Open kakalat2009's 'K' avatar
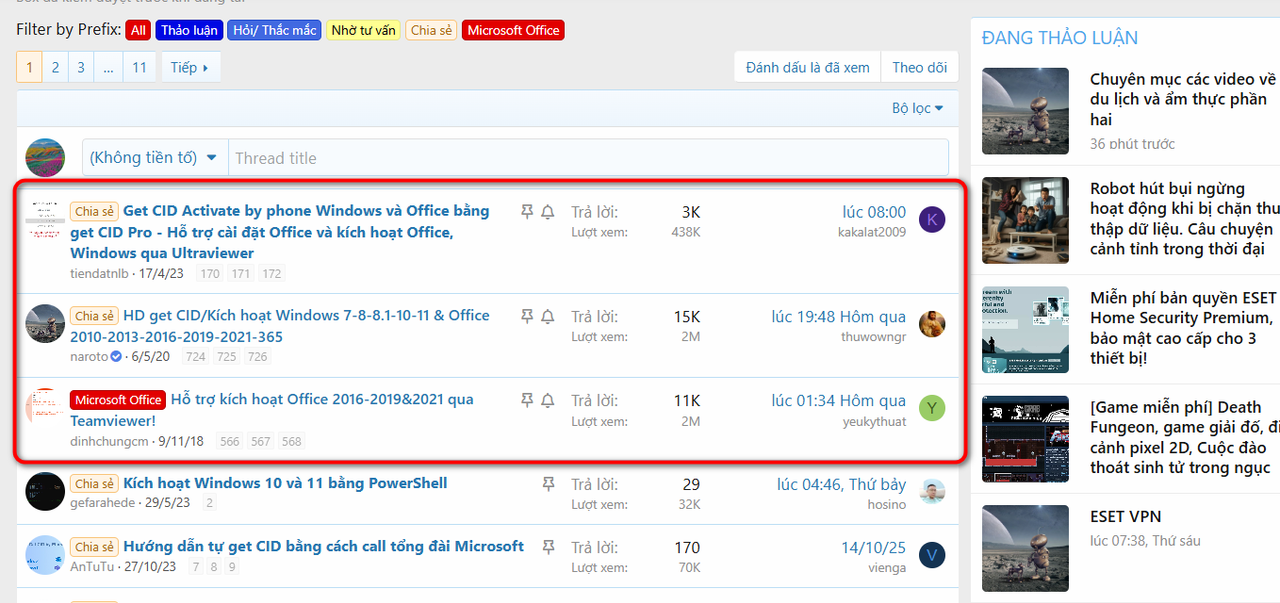Viewport: 1280px width, 603px height. point(932,220)
